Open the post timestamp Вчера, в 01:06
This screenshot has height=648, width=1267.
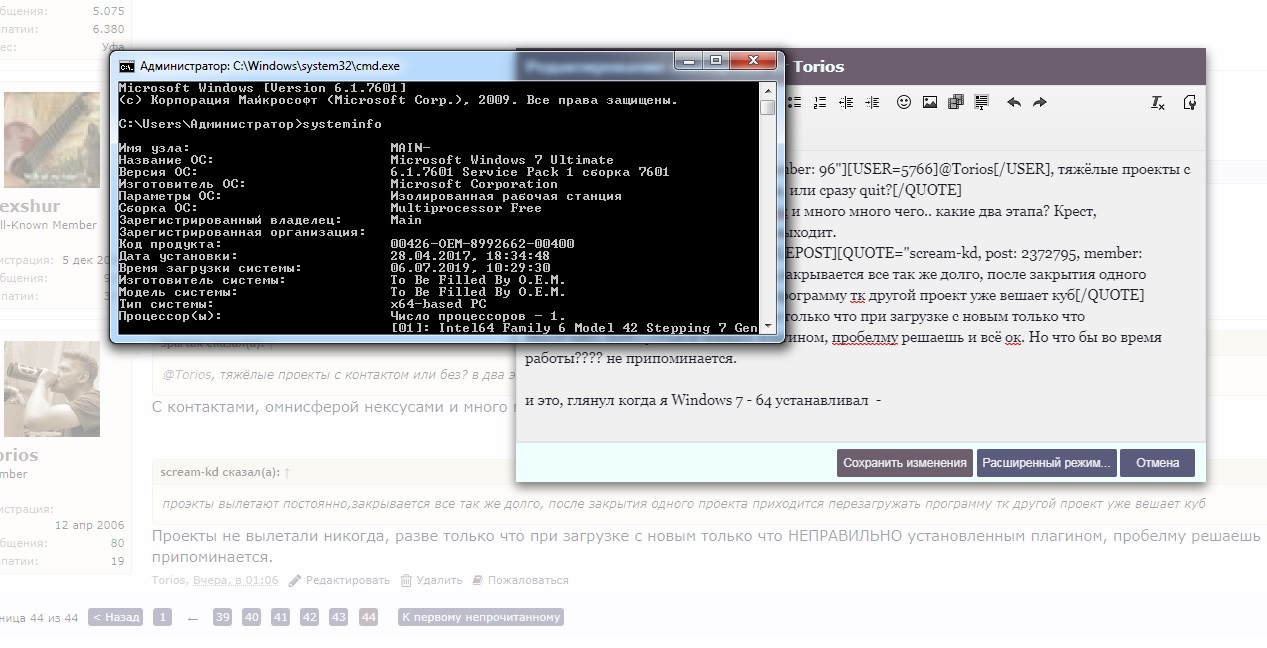click(x=236, y=580)
